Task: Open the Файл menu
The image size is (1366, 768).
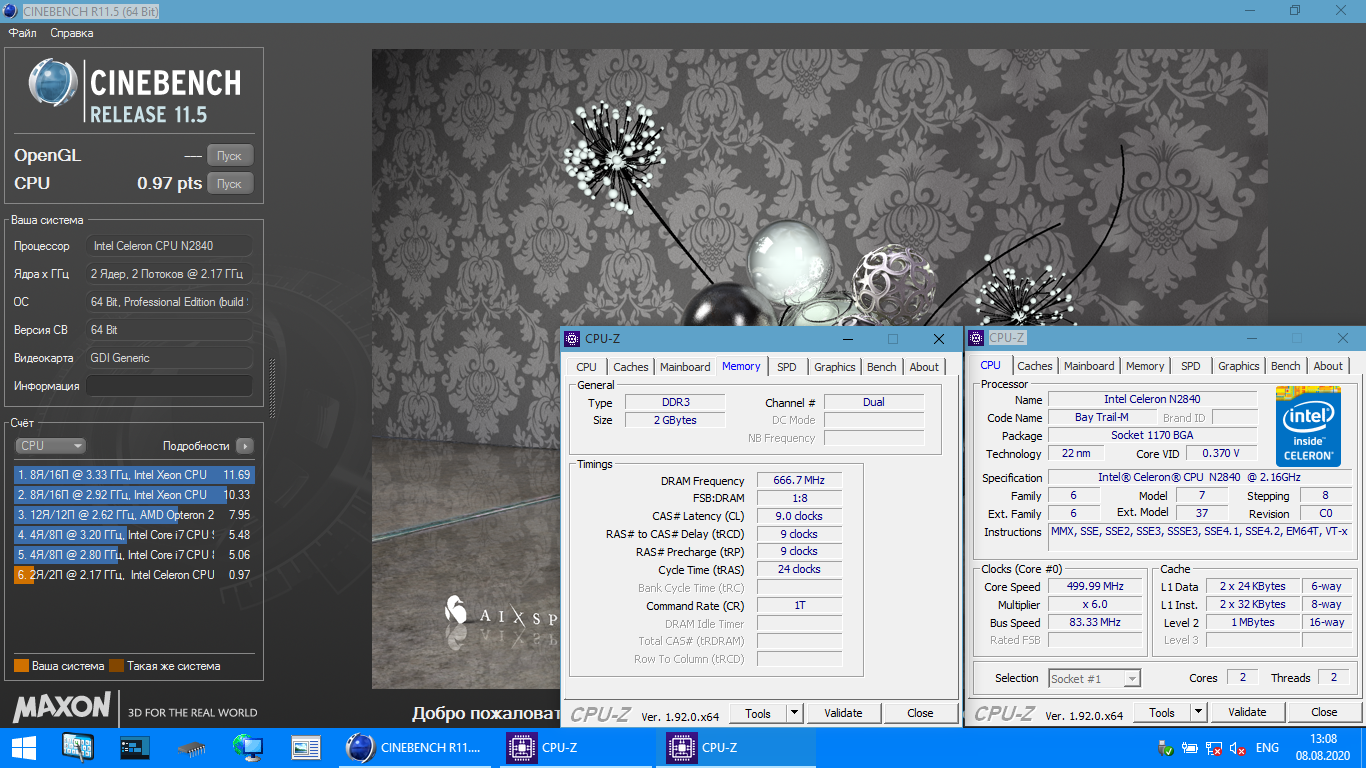Action: click(22, 33)
